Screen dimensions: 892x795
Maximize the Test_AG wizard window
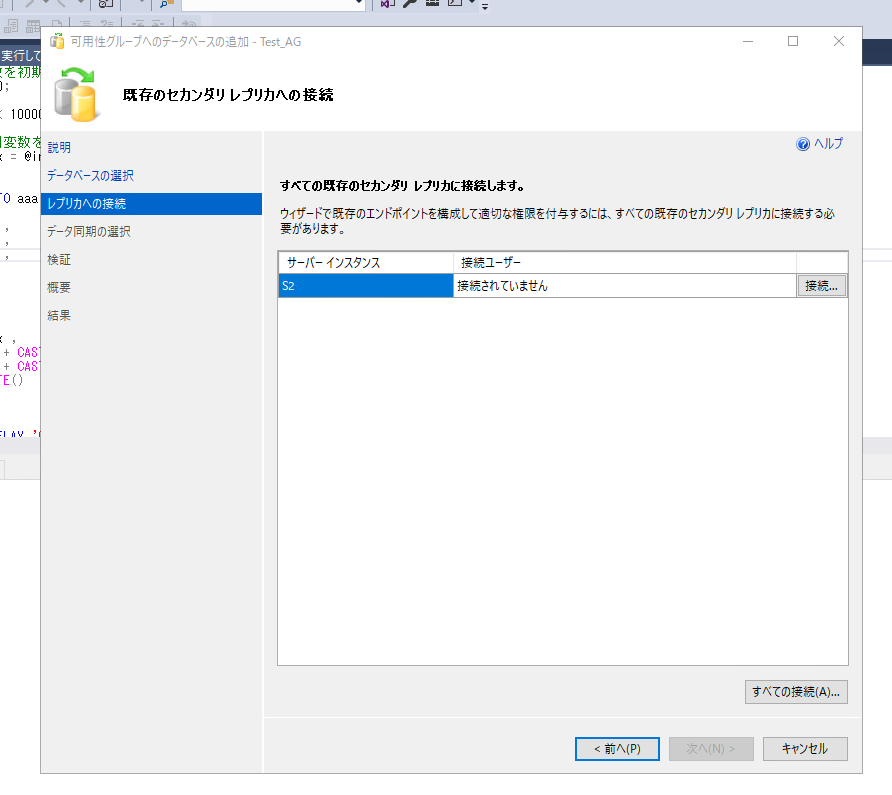coord(793,42)
